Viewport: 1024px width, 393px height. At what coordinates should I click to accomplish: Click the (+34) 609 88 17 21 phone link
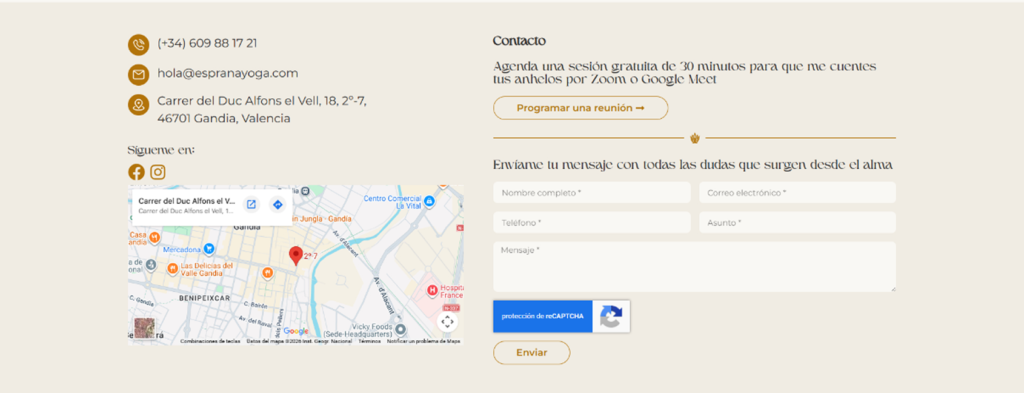[x=207, y=44]
